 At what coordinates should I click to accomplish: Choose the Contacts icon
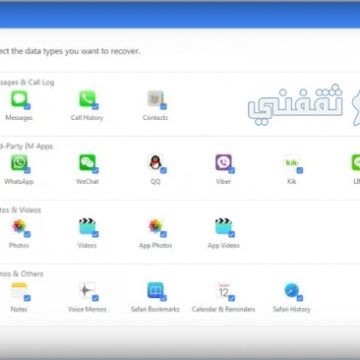coord(155,99)
